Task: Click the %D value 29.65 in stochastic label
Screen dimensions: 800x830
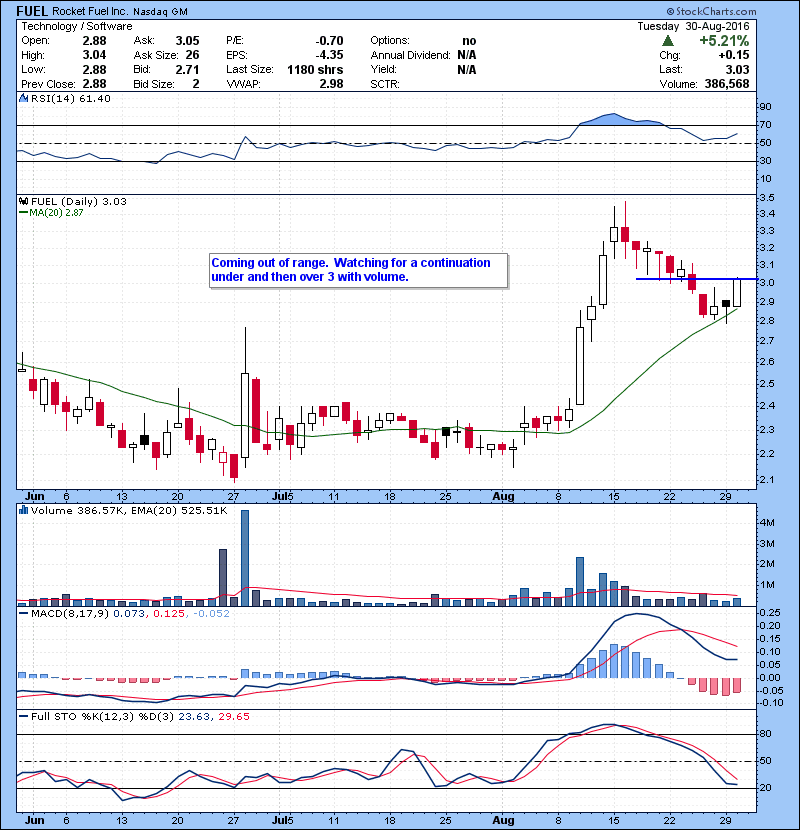Action: [233, 716]
